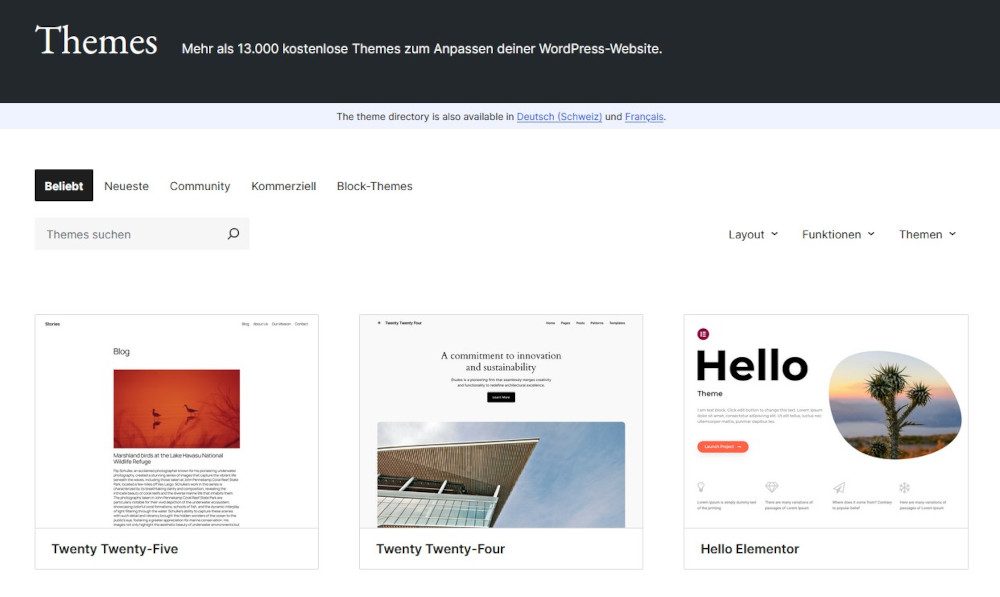The image size is (1000, 597).
Task: Focus the 'Themes suchen' search field
Action: (x=142, y=234)
